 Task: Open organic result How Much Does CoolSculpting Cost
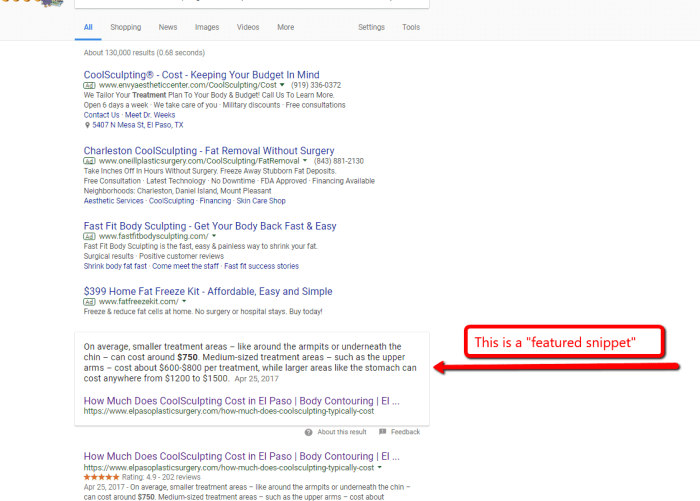tap(242, 456)
